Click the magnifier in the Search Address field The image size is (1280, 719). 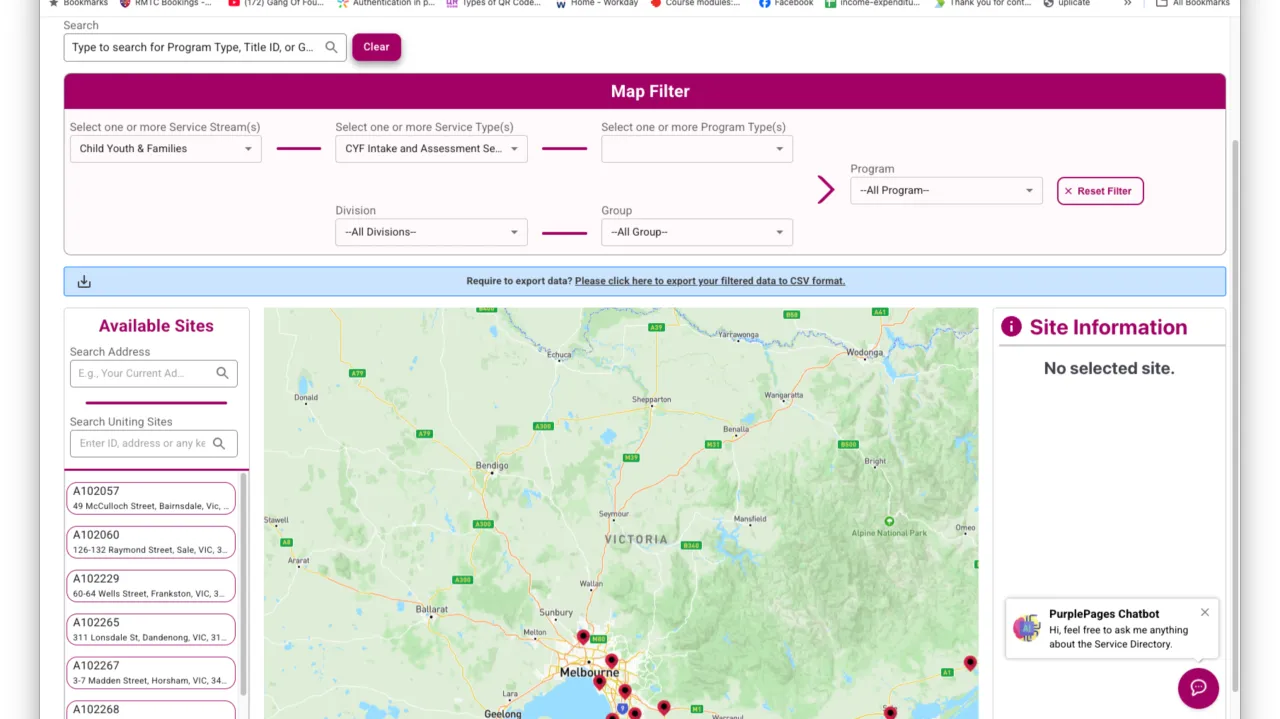pyautogui.click(x=222, y=373)
